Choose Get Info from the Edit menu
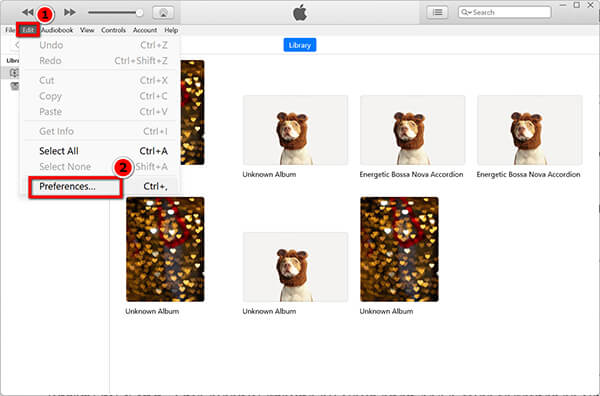Screen dimensions: 600x396 point(100,131)
